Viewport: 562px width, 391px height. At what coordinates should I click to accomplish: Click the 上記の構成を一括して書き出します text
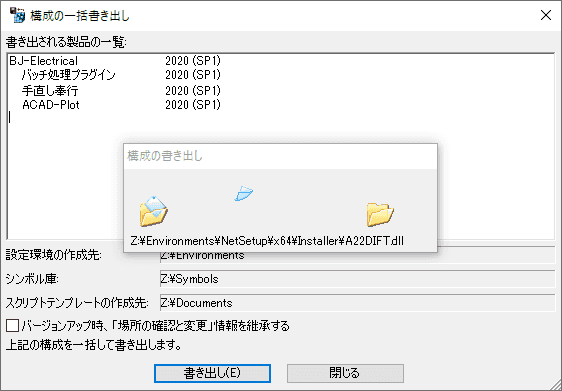point(93,345)
